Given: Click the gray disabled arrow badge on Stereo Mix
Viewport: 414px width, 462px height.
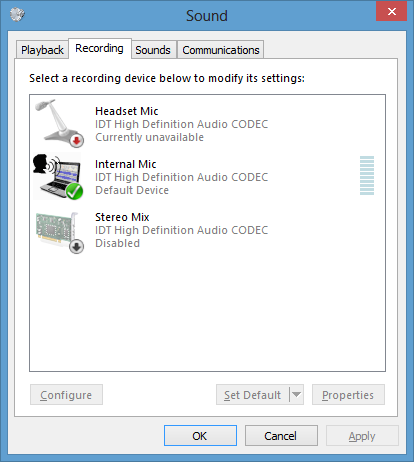Looking at the screenshot, I should (77, 247).
